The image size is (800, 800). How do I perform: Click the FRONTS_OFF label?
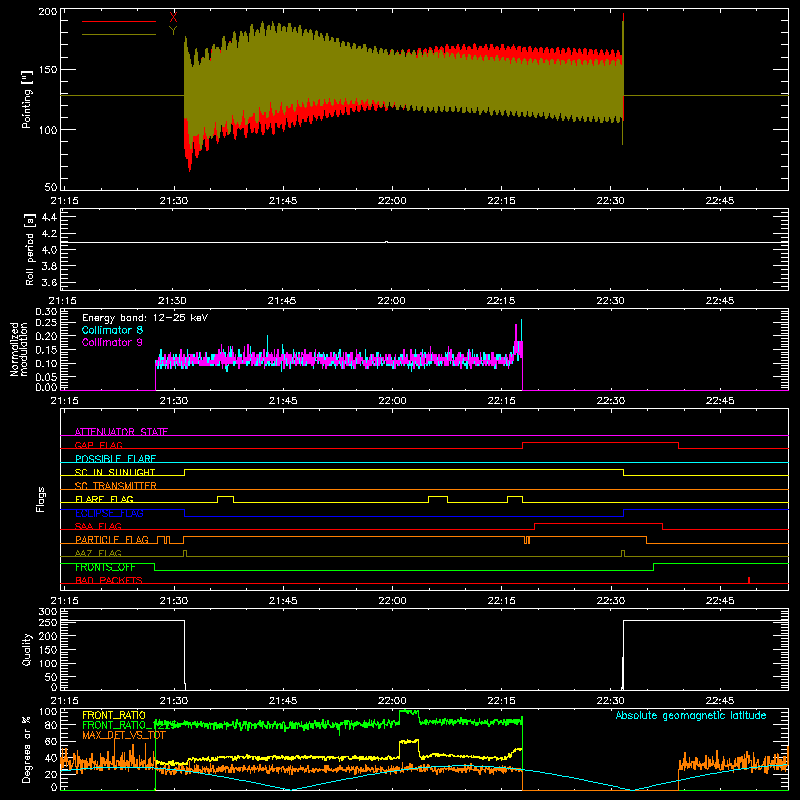click(105, 567)
